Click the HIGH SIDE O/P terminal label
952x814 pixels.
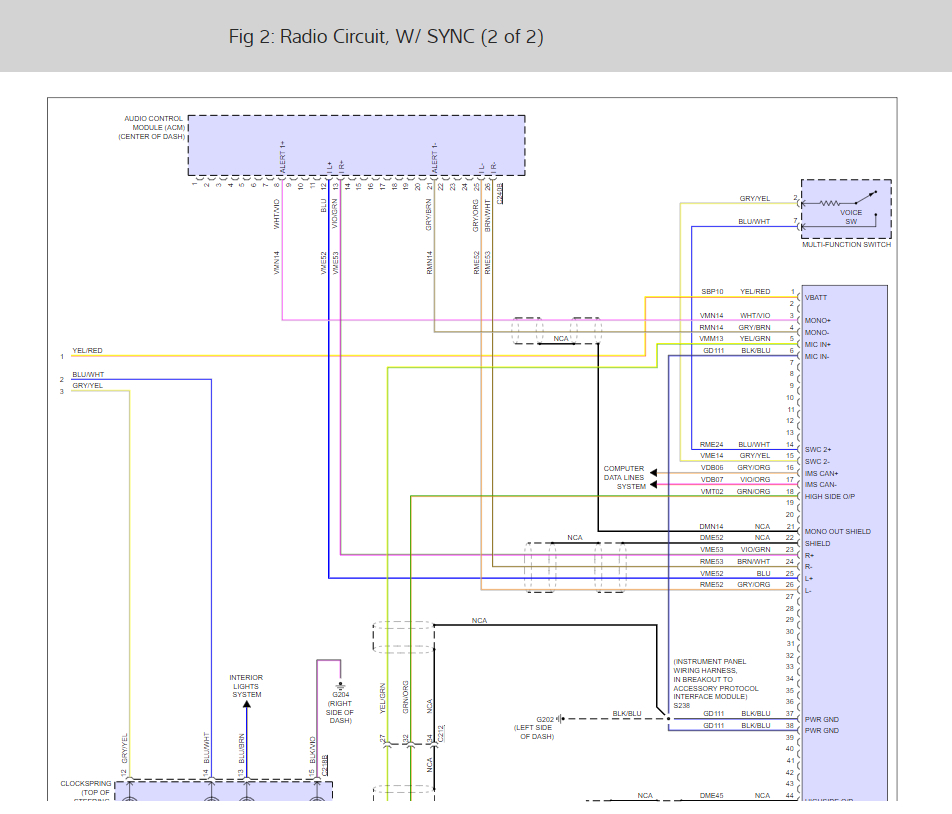coord(829,497)
